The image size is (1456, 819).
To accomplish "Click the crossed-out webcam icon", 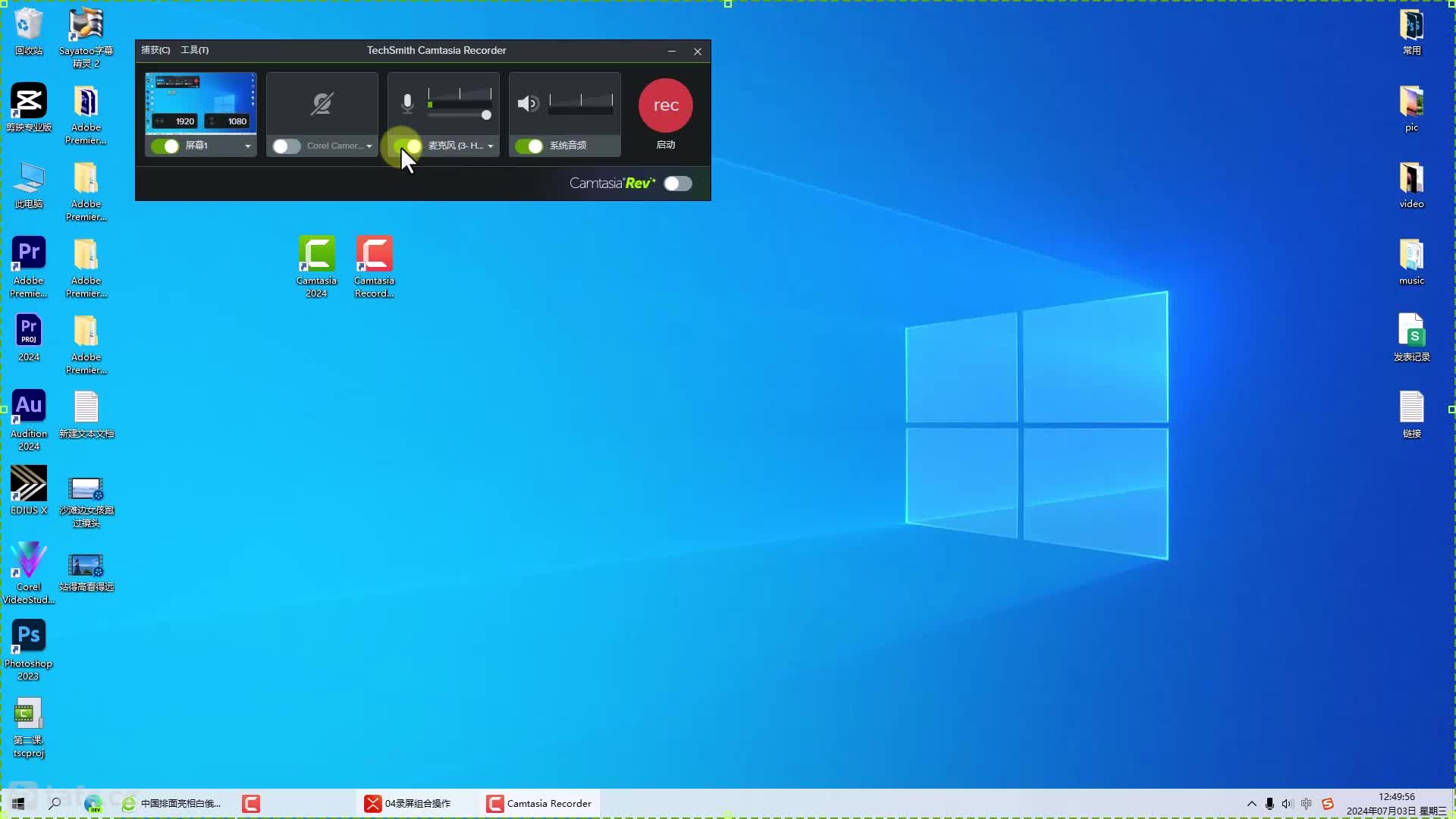I will [322, 104].
